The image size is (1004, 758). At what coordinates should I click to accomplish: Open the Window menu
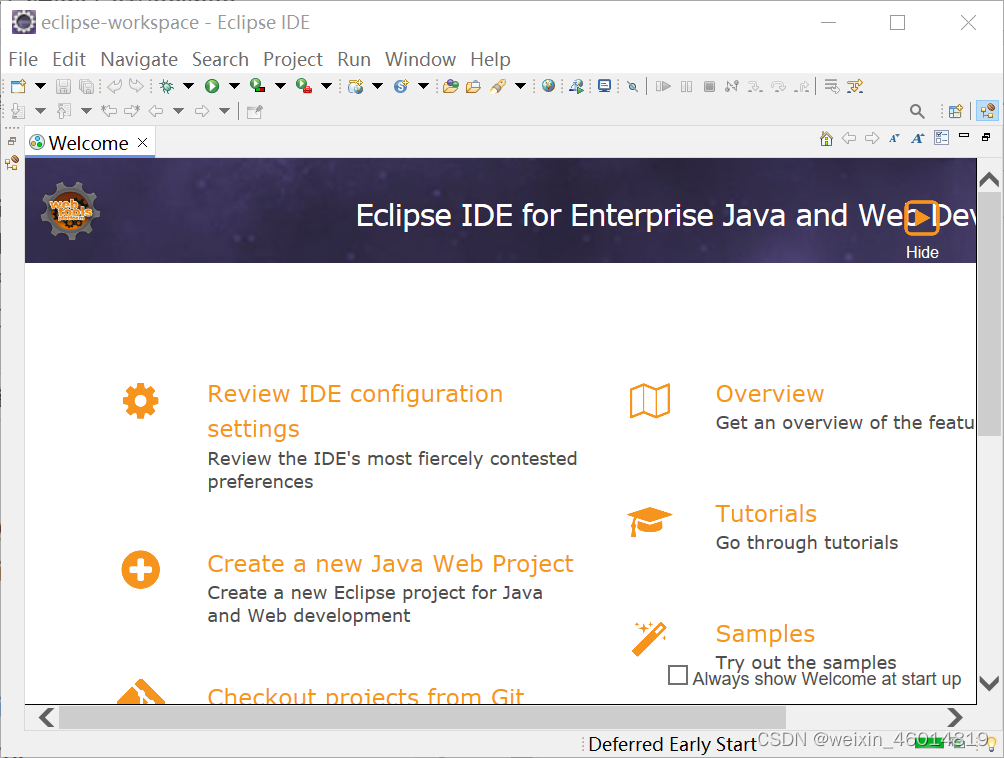click(420, 59)
